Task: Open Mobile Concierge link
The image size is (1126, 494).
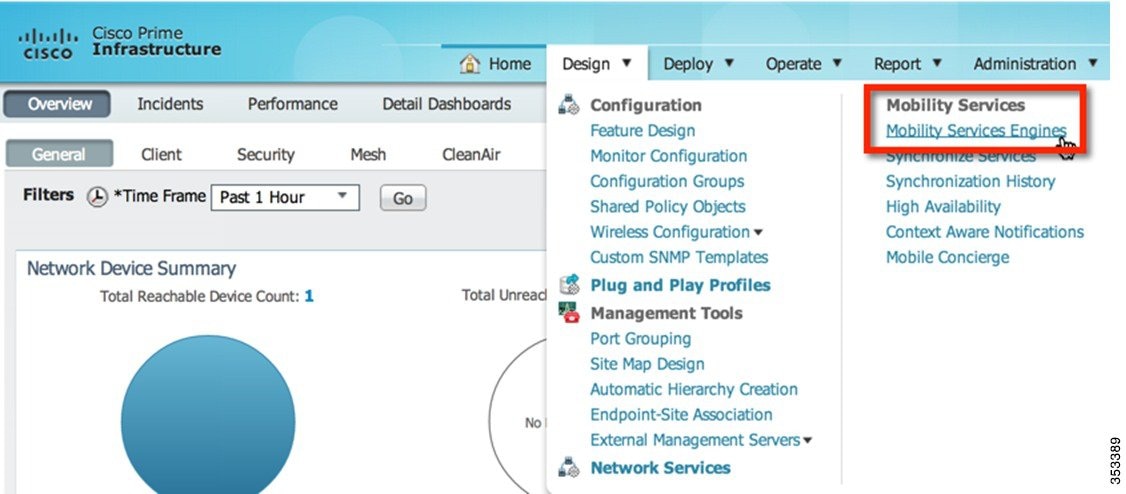Action: tap(948, 257)
